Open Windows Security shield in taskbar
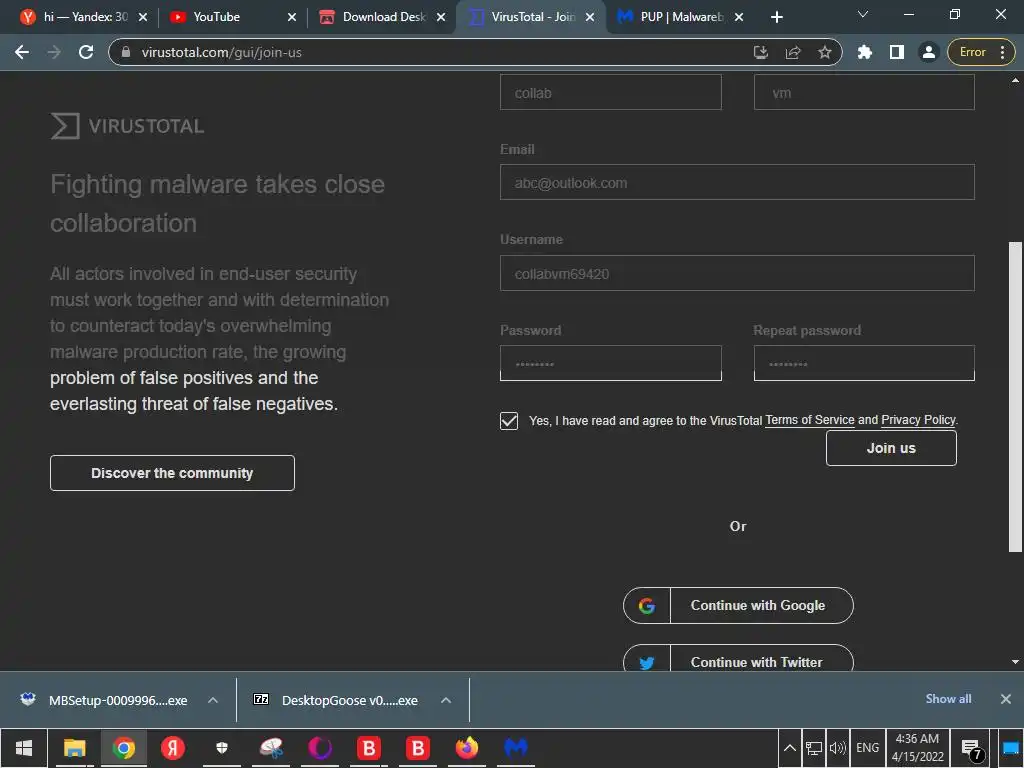The height and width of the screenshot is (768, 1024). tap(221, 748)
